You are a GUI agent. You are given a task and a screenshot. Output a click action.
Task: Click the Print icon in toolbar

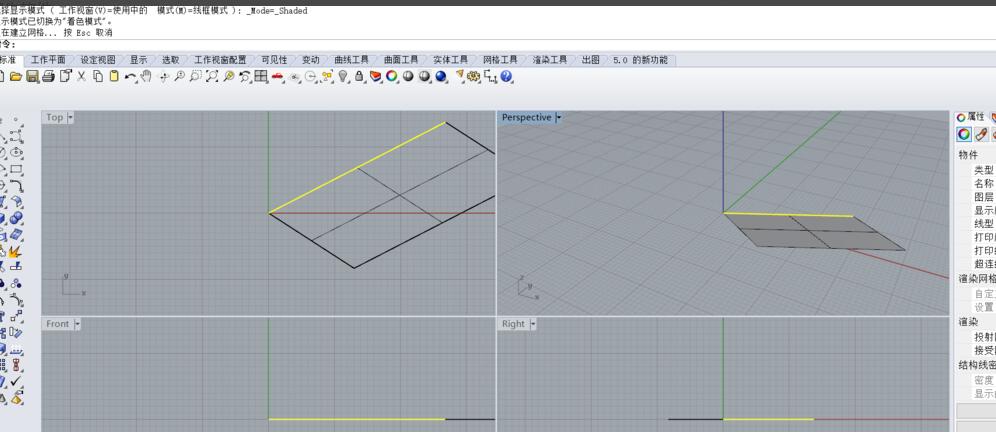coord(48,77)
